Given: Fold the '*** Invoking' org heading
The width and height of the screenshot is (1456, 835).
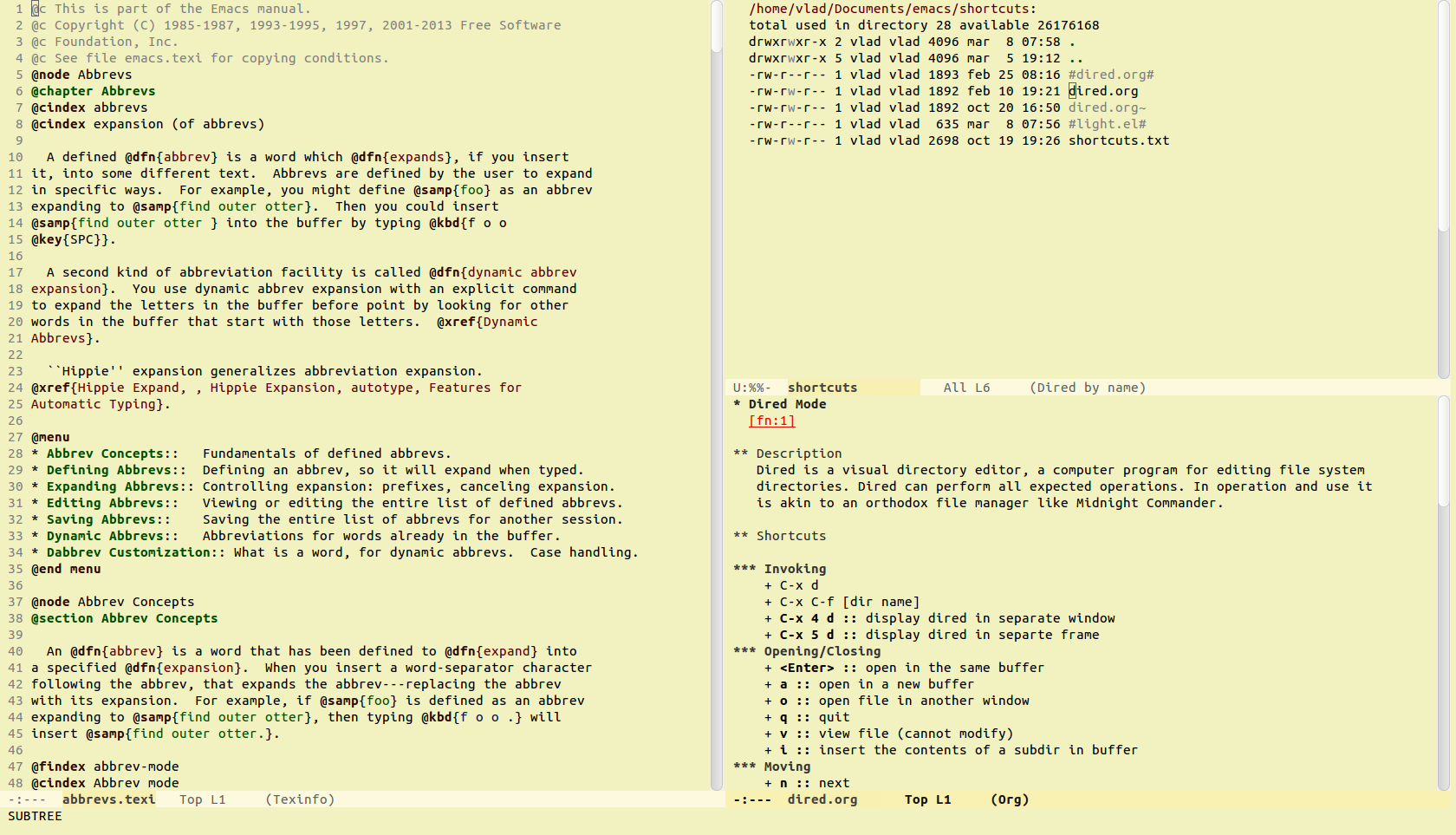Looking at the screenshot, I should 794,569.
